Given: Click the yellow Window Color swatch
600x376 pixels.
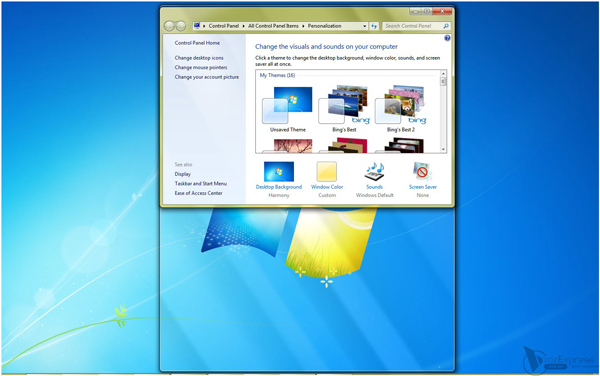Looking at the screenshot, I should tap(327, 171).
